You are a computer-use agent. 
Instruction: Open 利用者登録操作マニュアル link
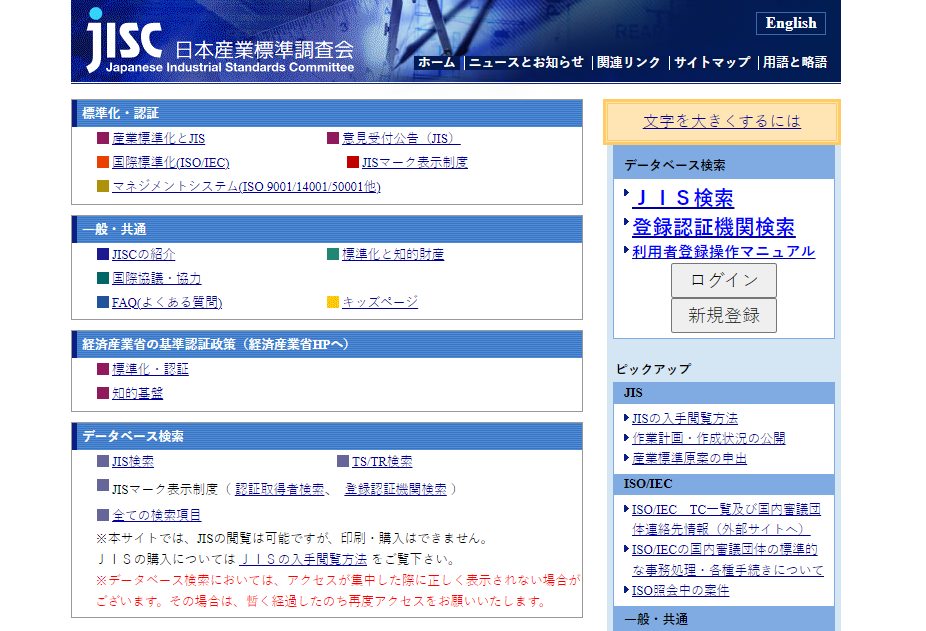pos(723,252)
